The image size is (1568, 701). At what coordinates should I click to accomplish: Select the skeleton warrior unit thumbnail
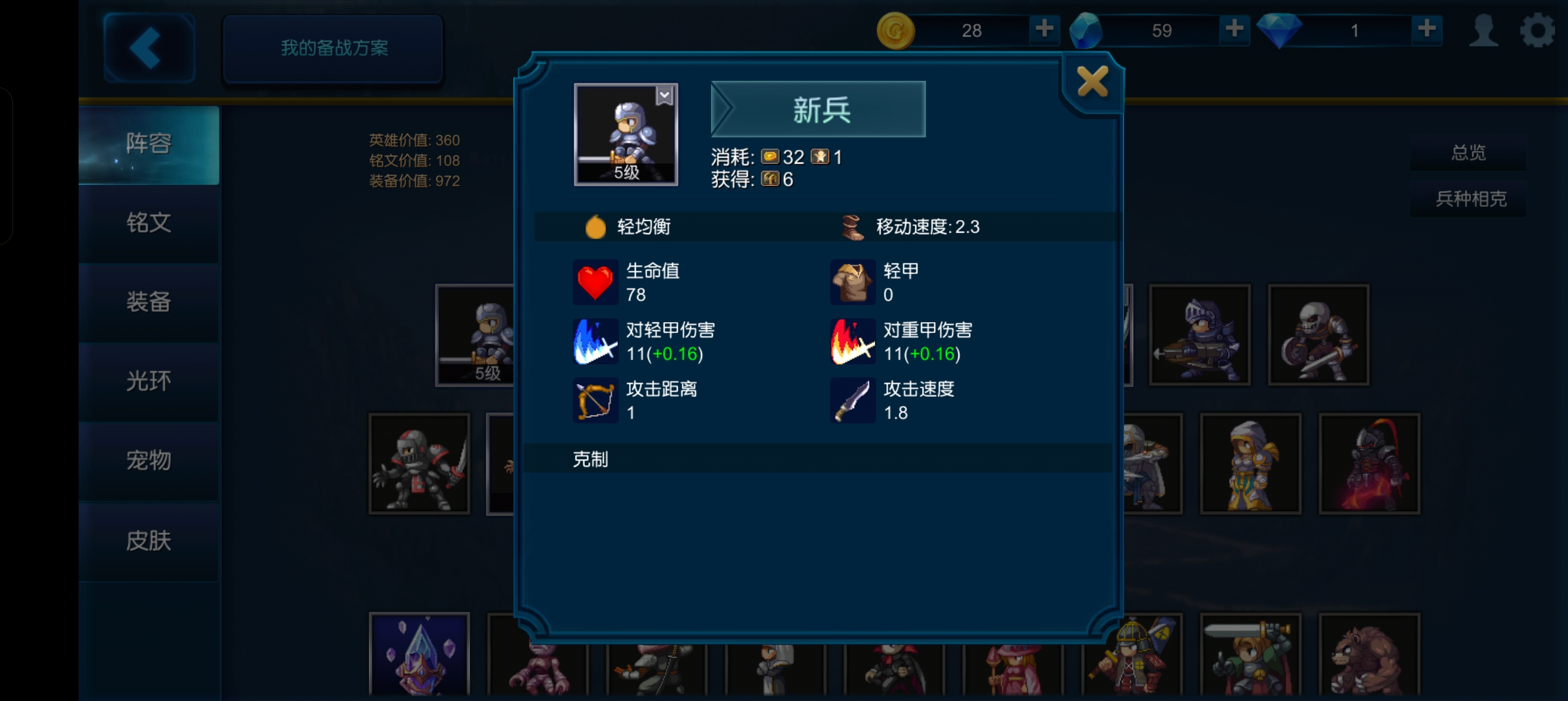click(x=1319, y=335)
